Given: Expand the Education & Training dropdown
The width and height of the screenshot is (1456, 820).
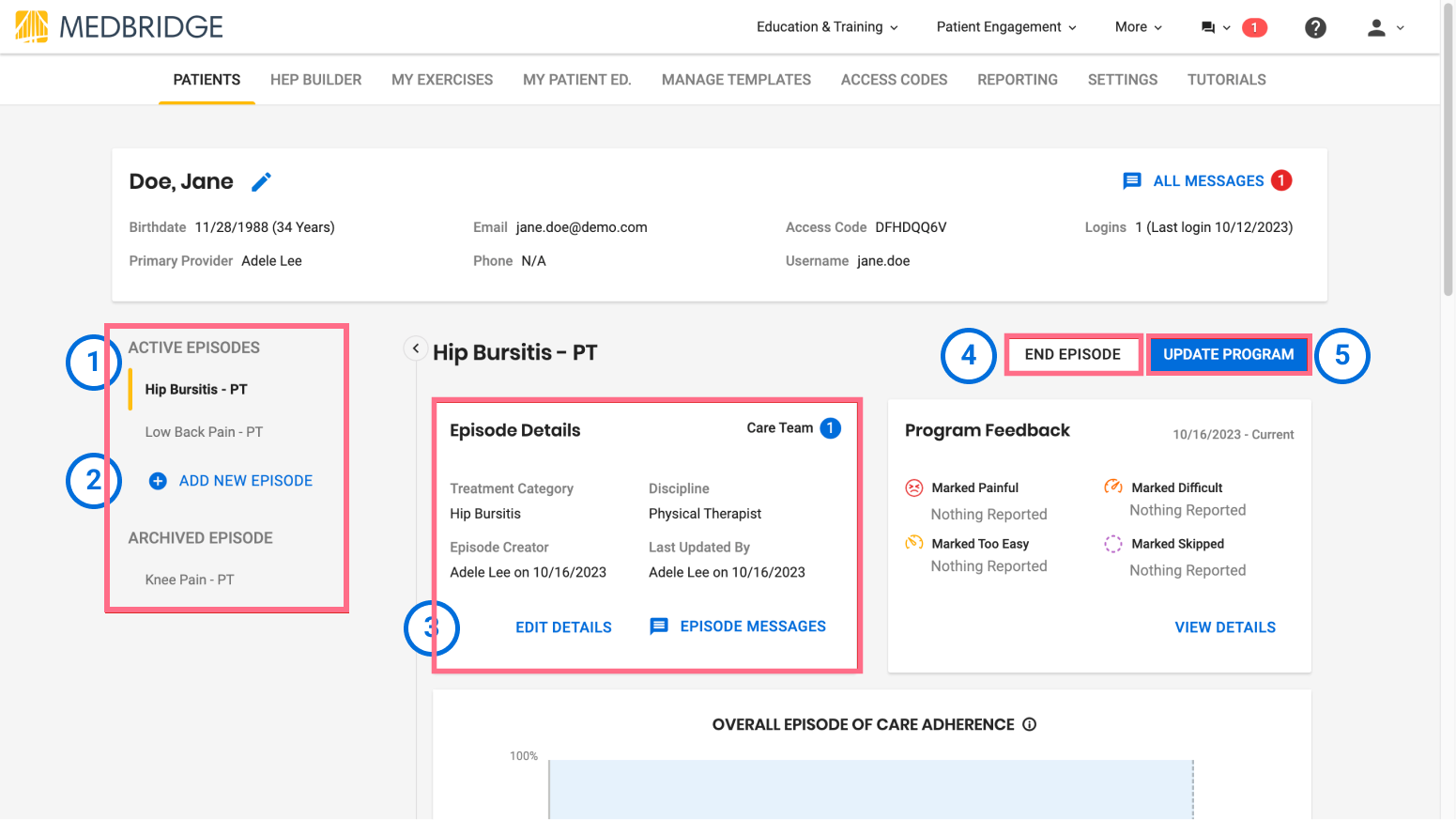Looking at the screenshot, I should tap(827, 27).
